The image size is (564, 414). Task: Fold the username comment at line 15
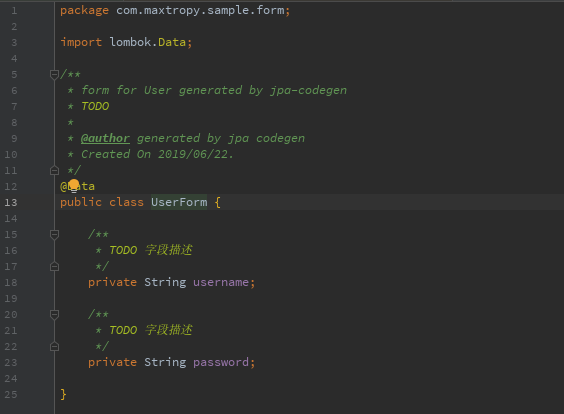click(54, 235)
